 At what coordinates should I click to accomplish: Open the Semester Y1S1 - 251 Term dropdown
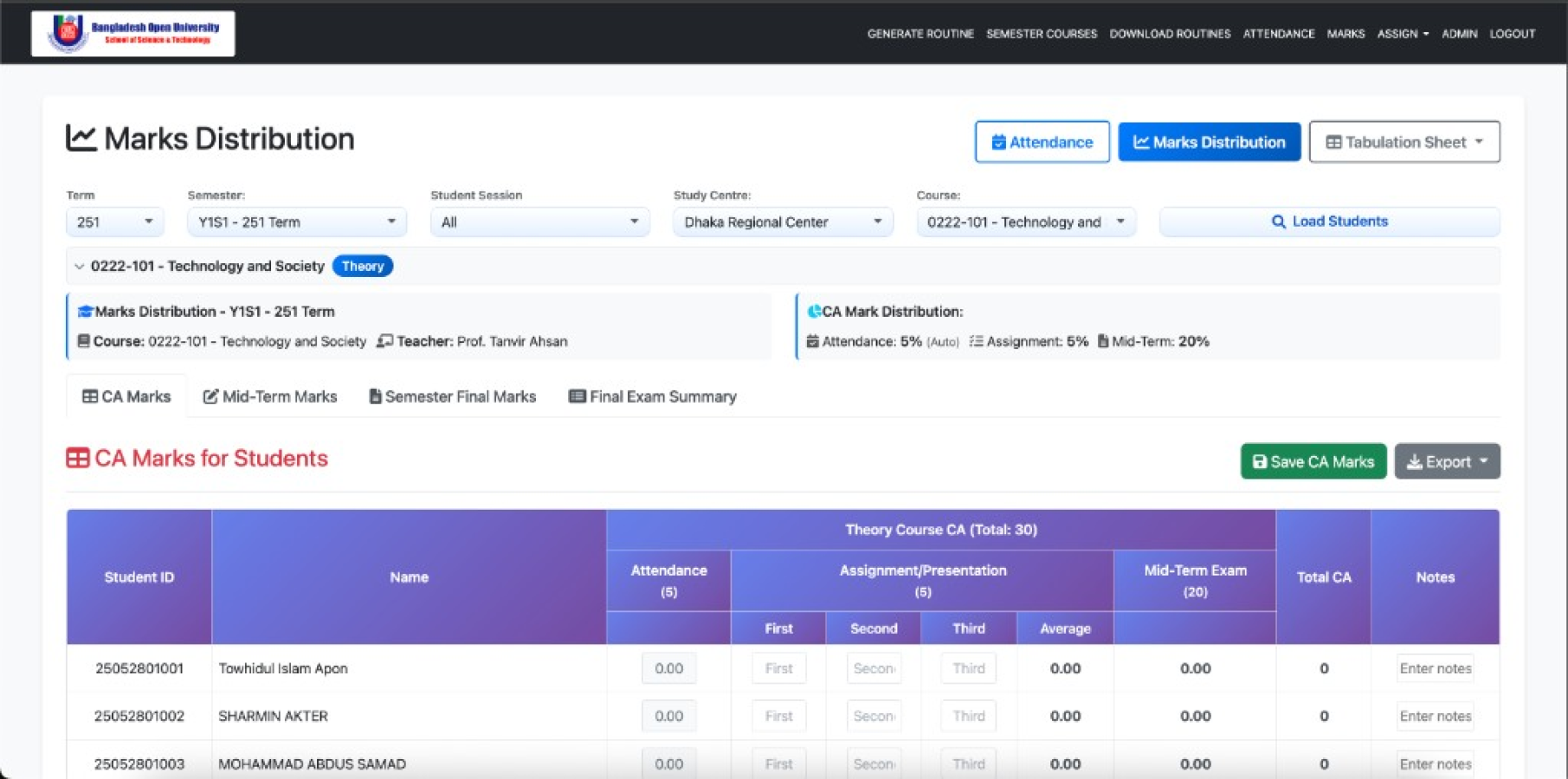pyautogui.click(x=297, y=222)
